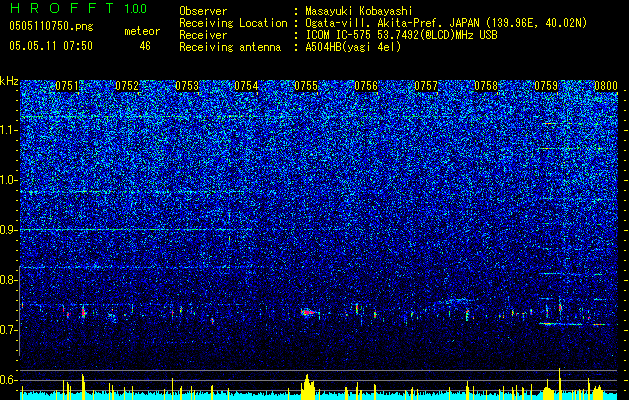Click the 0759 time marker
The width and height of the screenshot is (629, 400).
(546, 86)
